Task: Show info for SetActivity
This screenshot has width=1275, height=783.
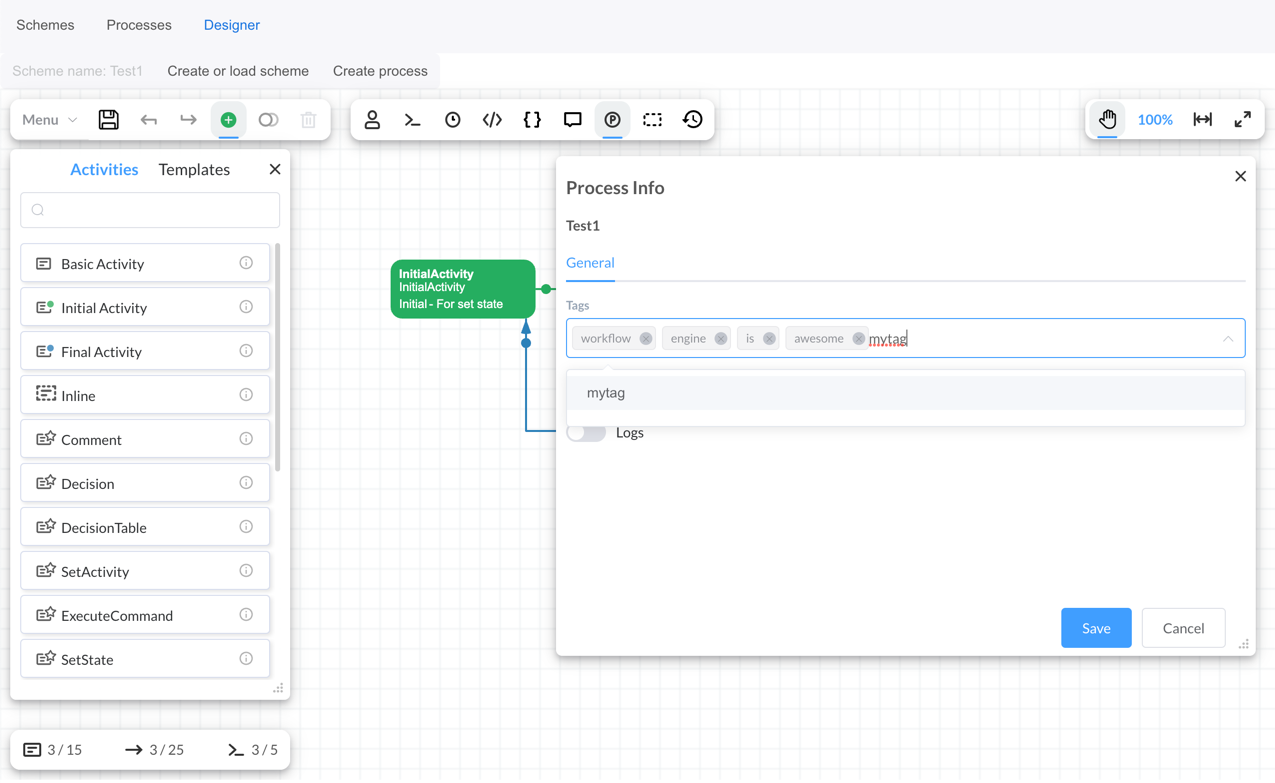Action: click(246, 571)
